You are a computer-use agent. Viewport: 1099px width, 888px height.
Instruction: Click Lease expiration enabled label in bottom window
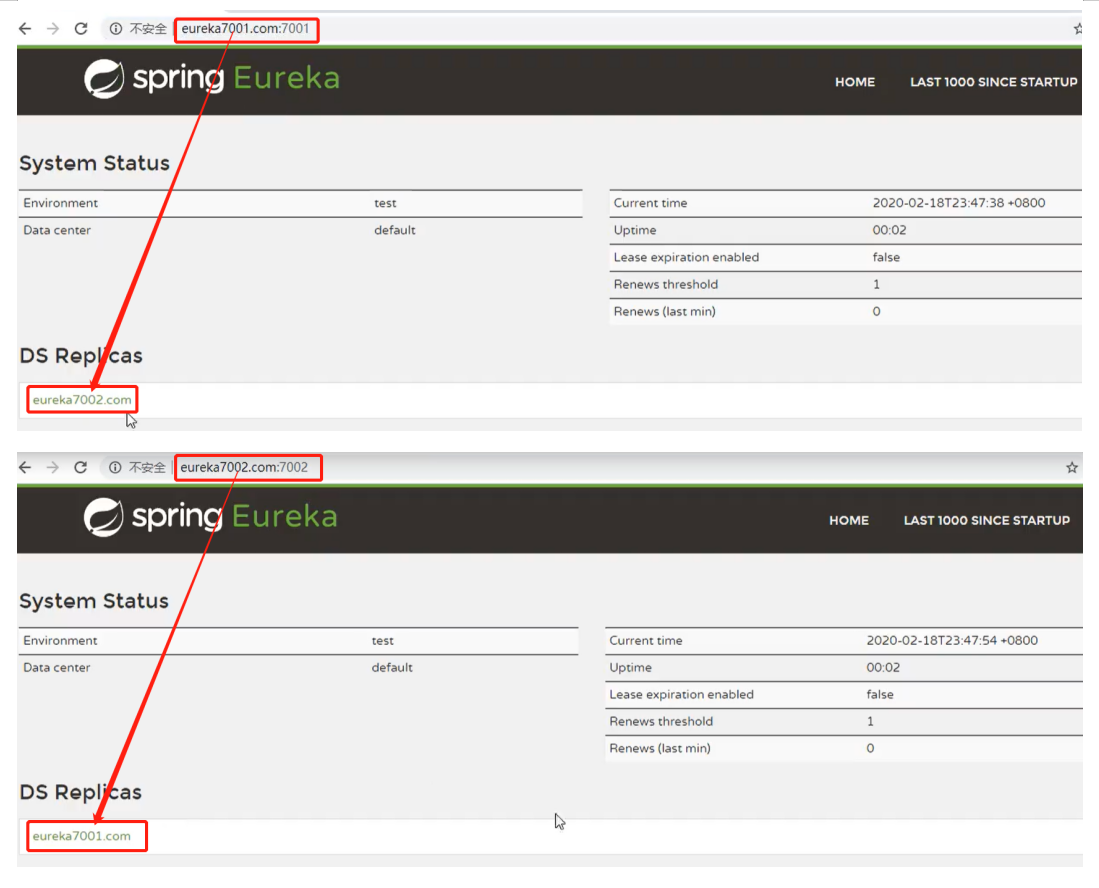pyautogui.click(x=681, y=695)
